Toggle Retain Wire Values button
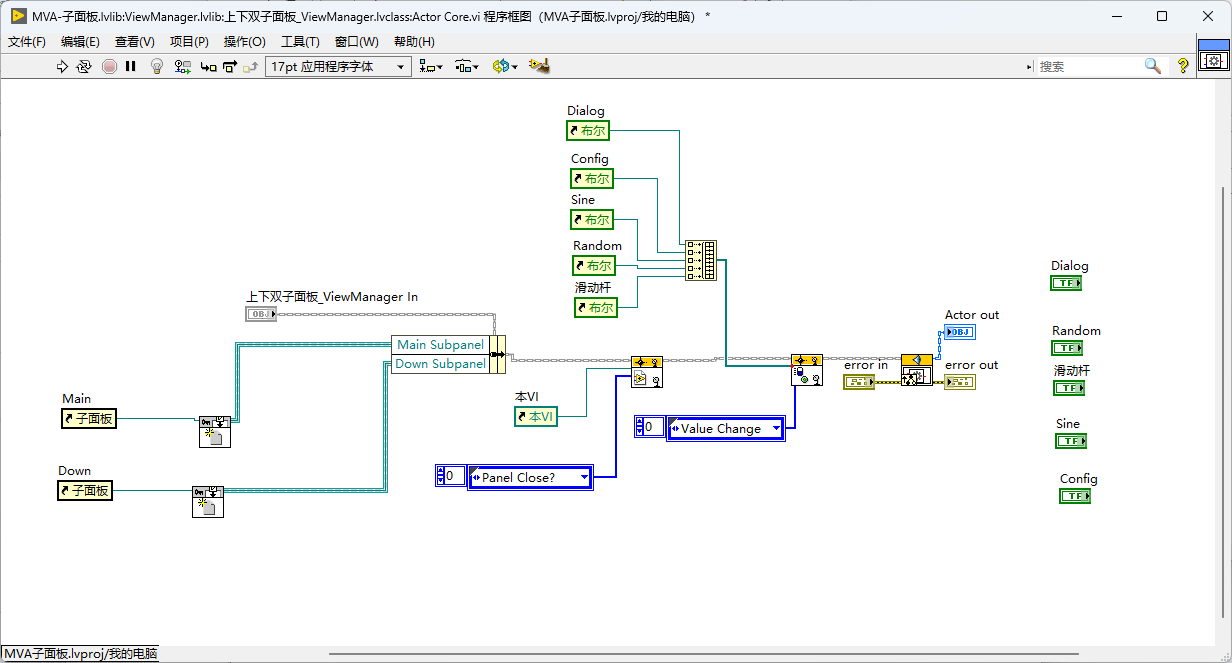The image size is (1232, 663). [183, 66]
